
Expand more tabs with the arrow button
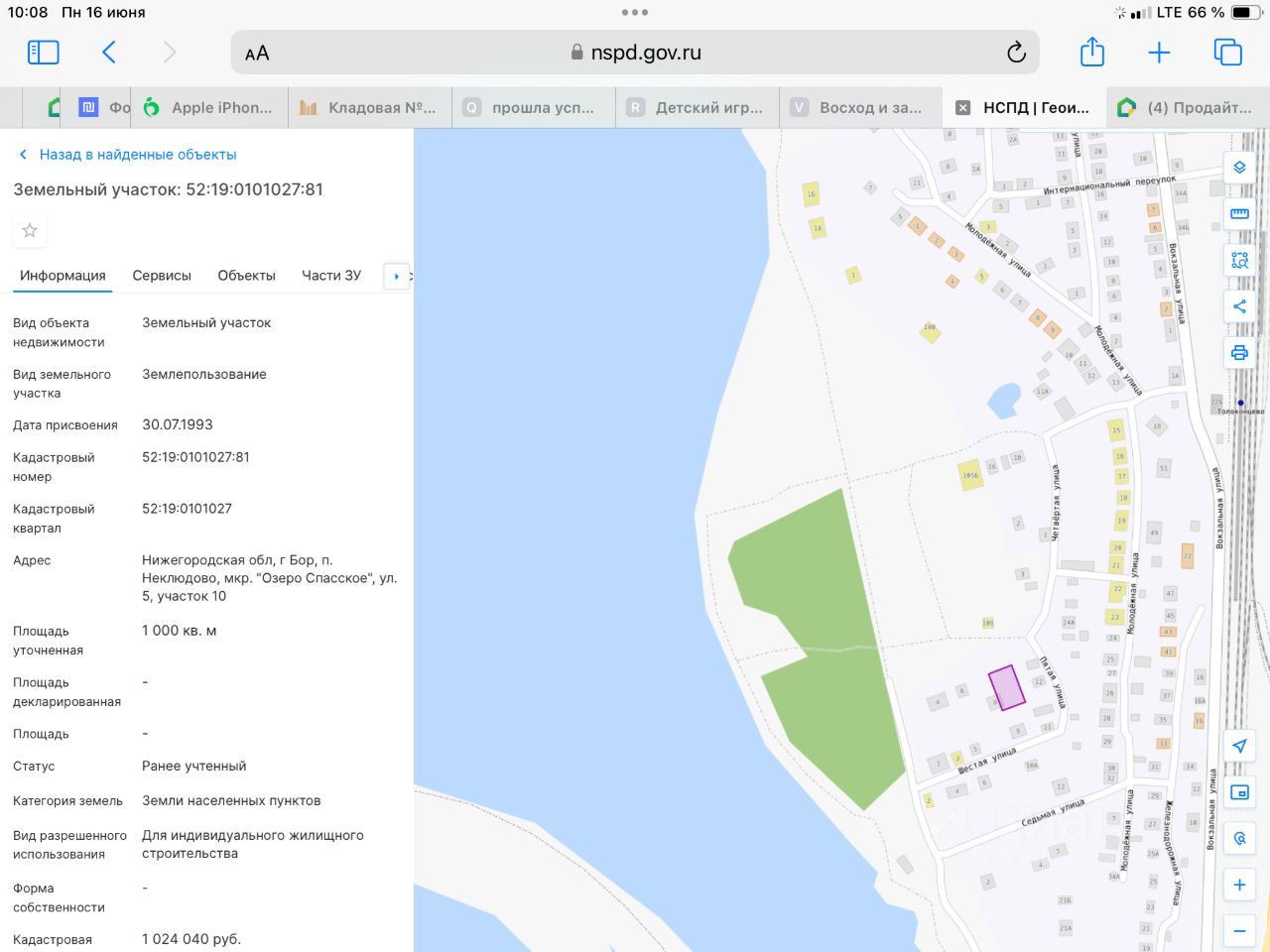[x=396, y=277]
